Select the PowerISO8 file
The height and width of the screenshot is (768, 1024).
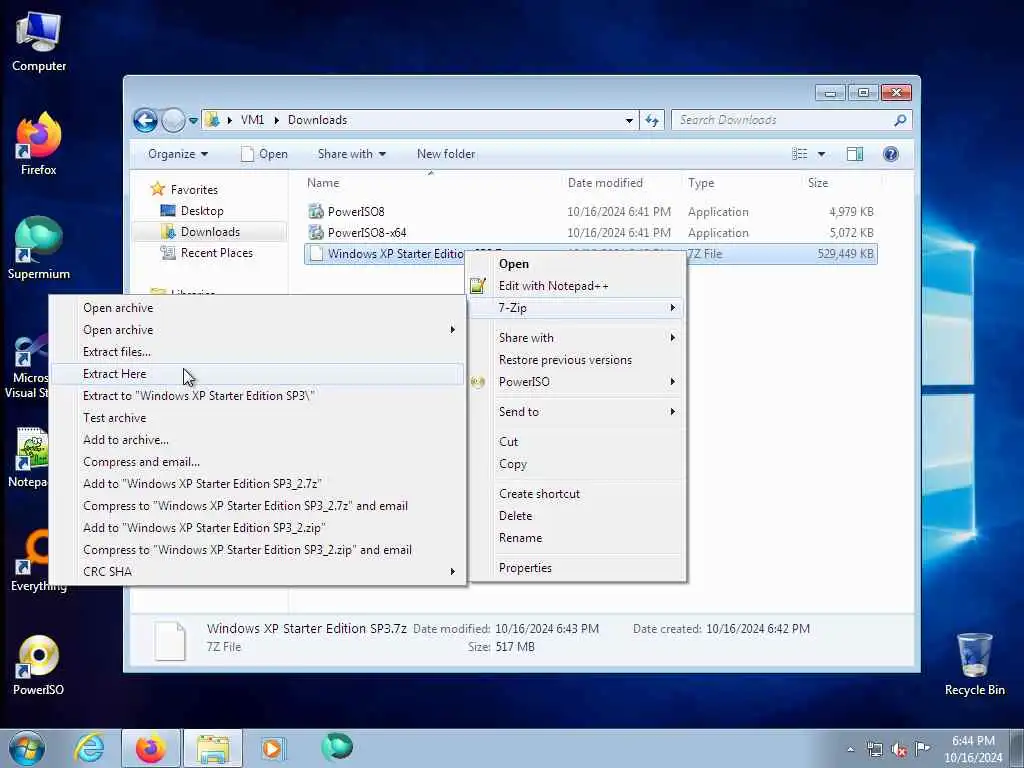(x=590, y=212)
